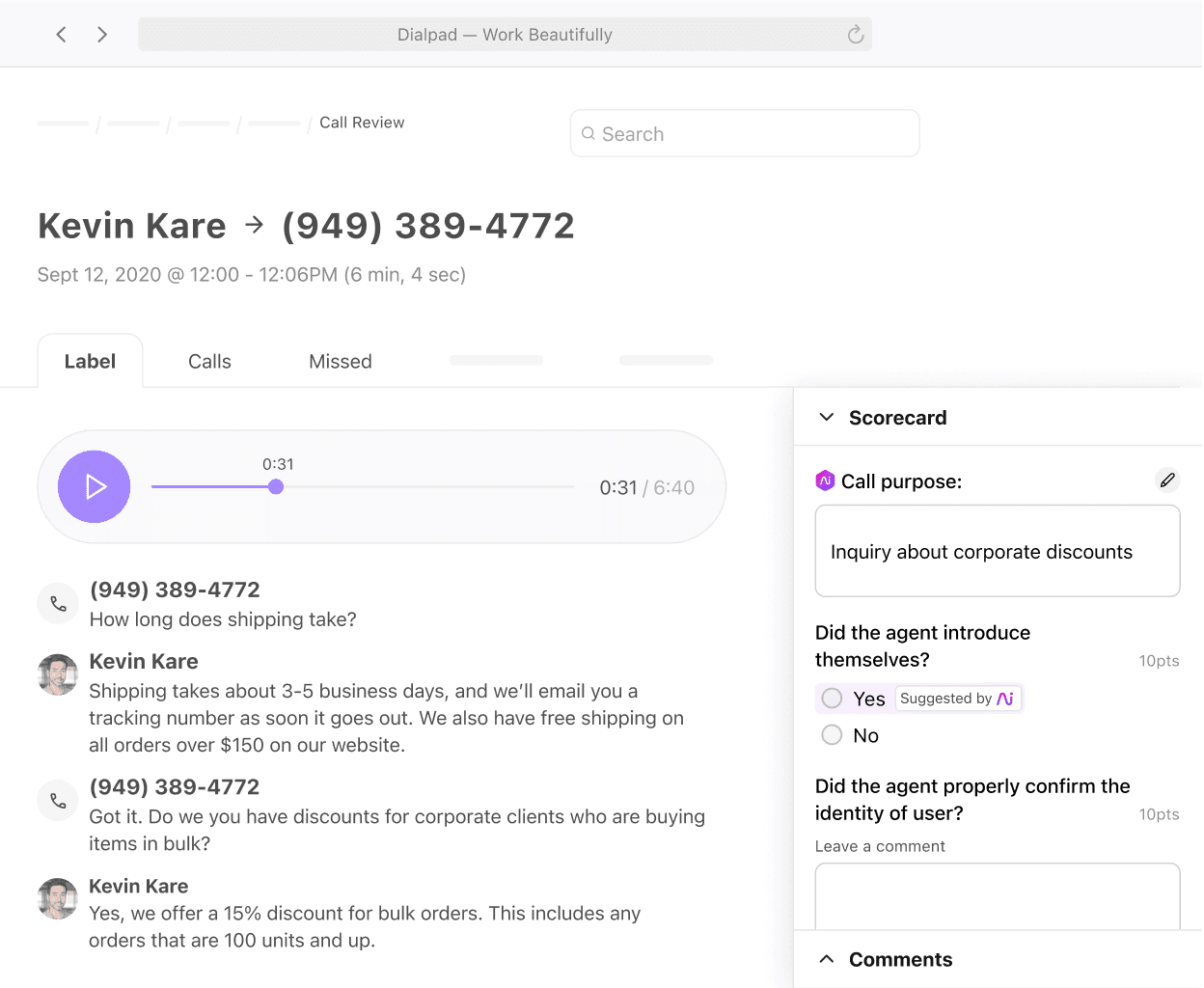
Task: Switch to the Calls tab
Action: (x=208, y=361)
